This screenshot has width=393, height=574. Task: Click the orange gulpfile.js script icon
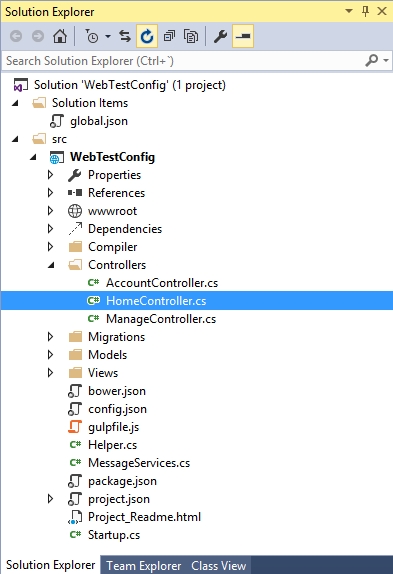click(x=75, y=427)
